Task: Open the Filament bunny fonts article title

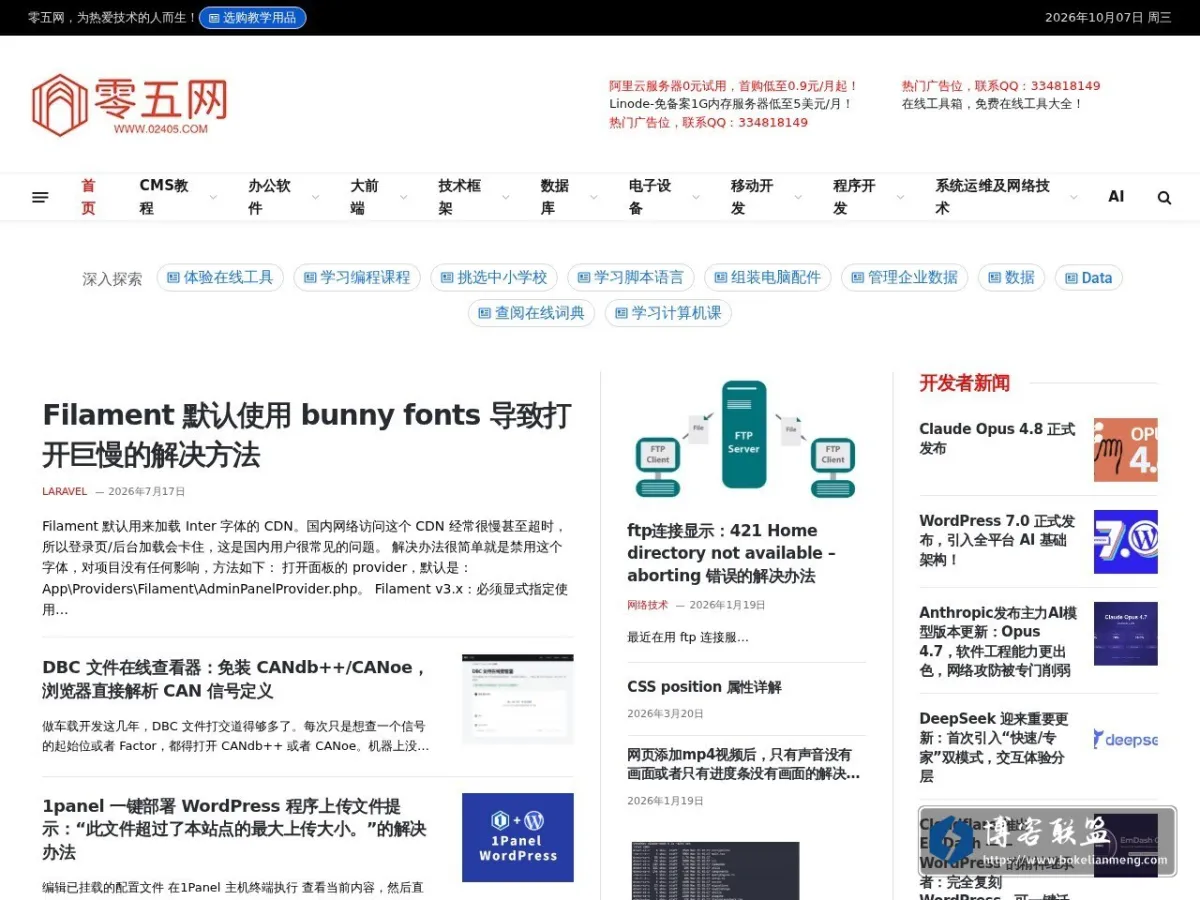Action: click(307, 434)
